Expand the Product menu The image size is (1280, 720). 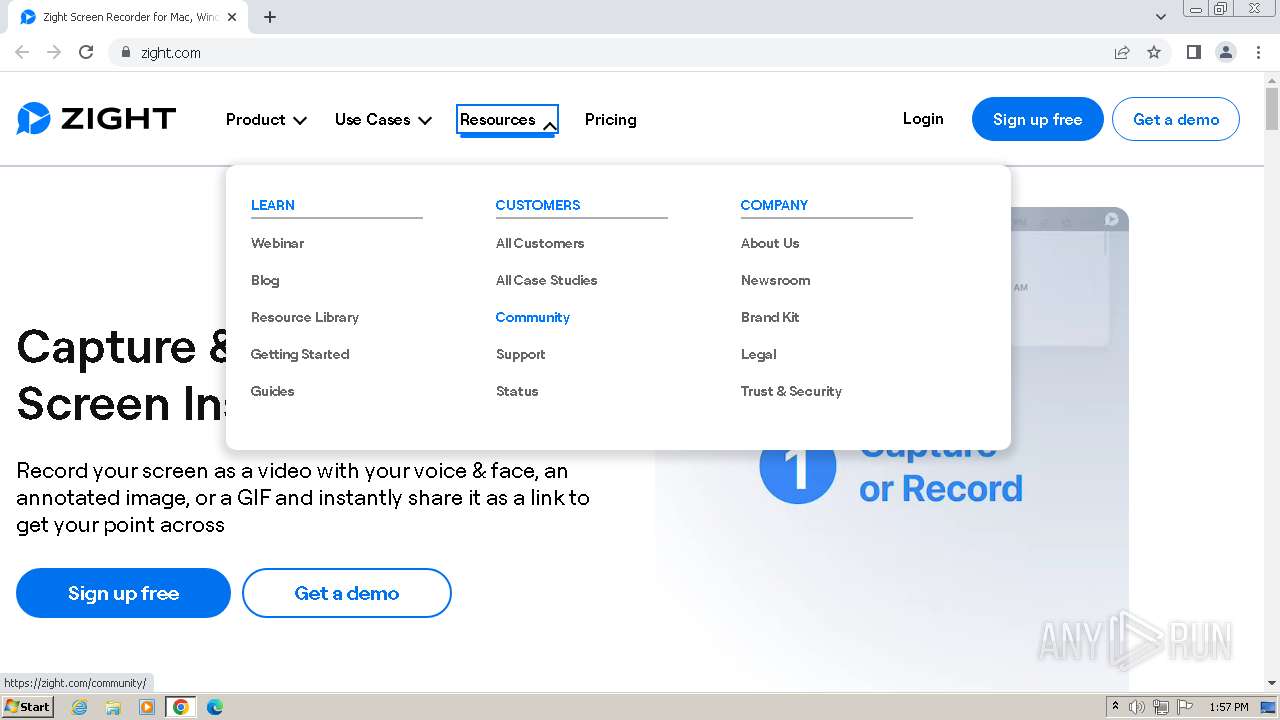coord(266,119)
